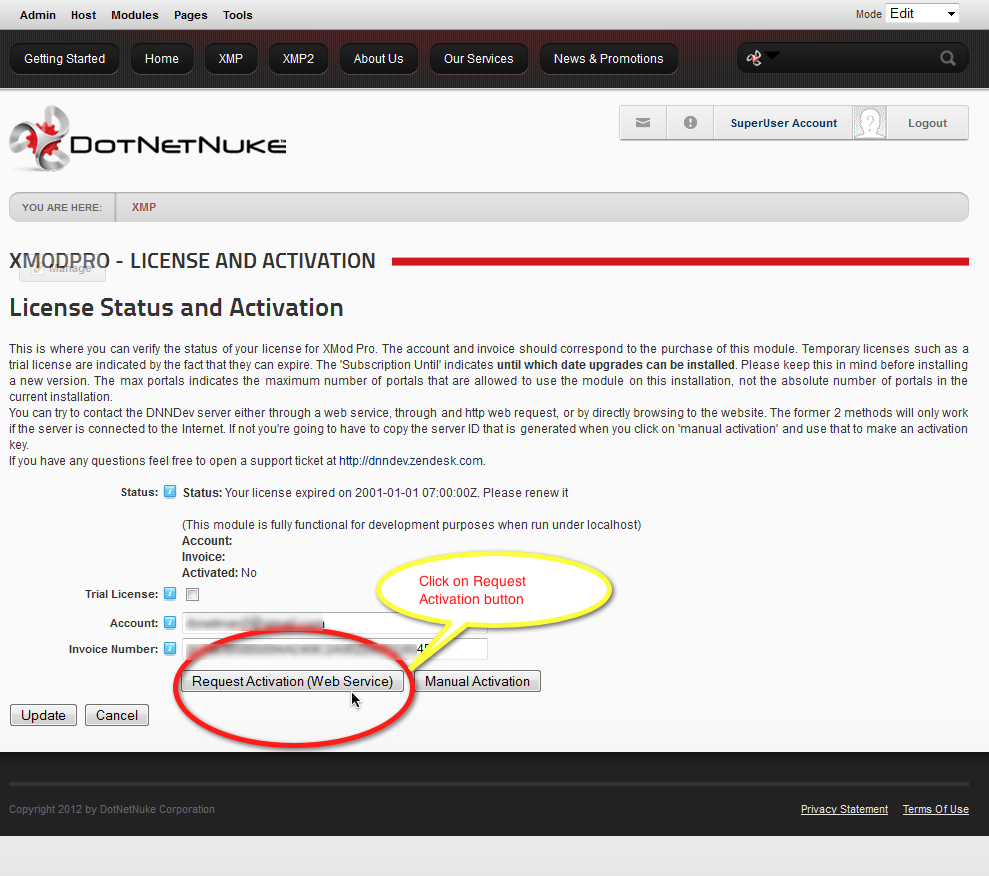Image resolution: width=989 pixels, height=876 pixels.
Task: Tick the Trial License checkbox
Action: pos(192,594)
